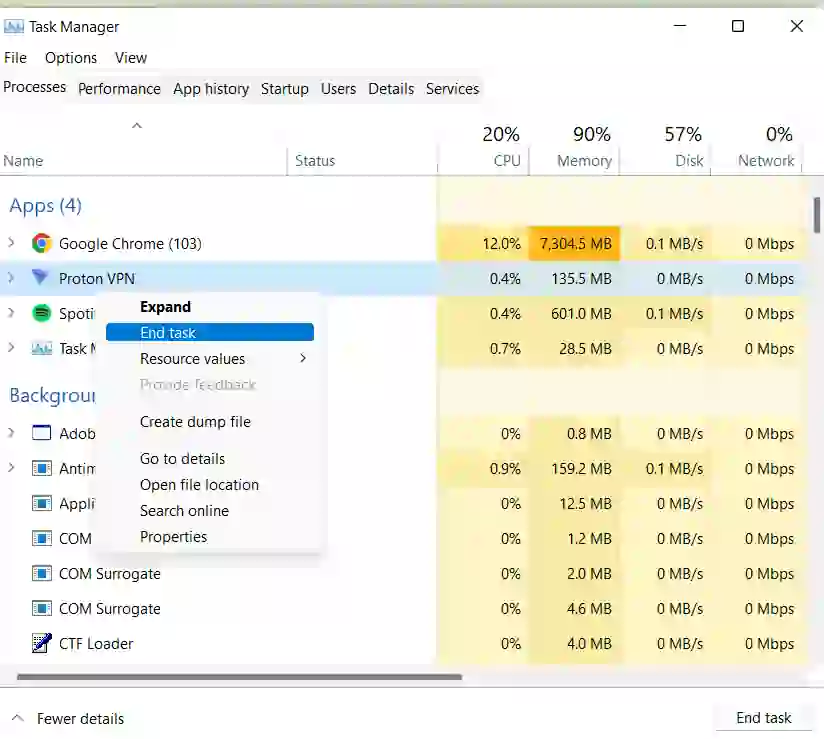Switch to the Services tab
Image resolution: width=824 pixels, height=739 pixels.
coord(452,89)
